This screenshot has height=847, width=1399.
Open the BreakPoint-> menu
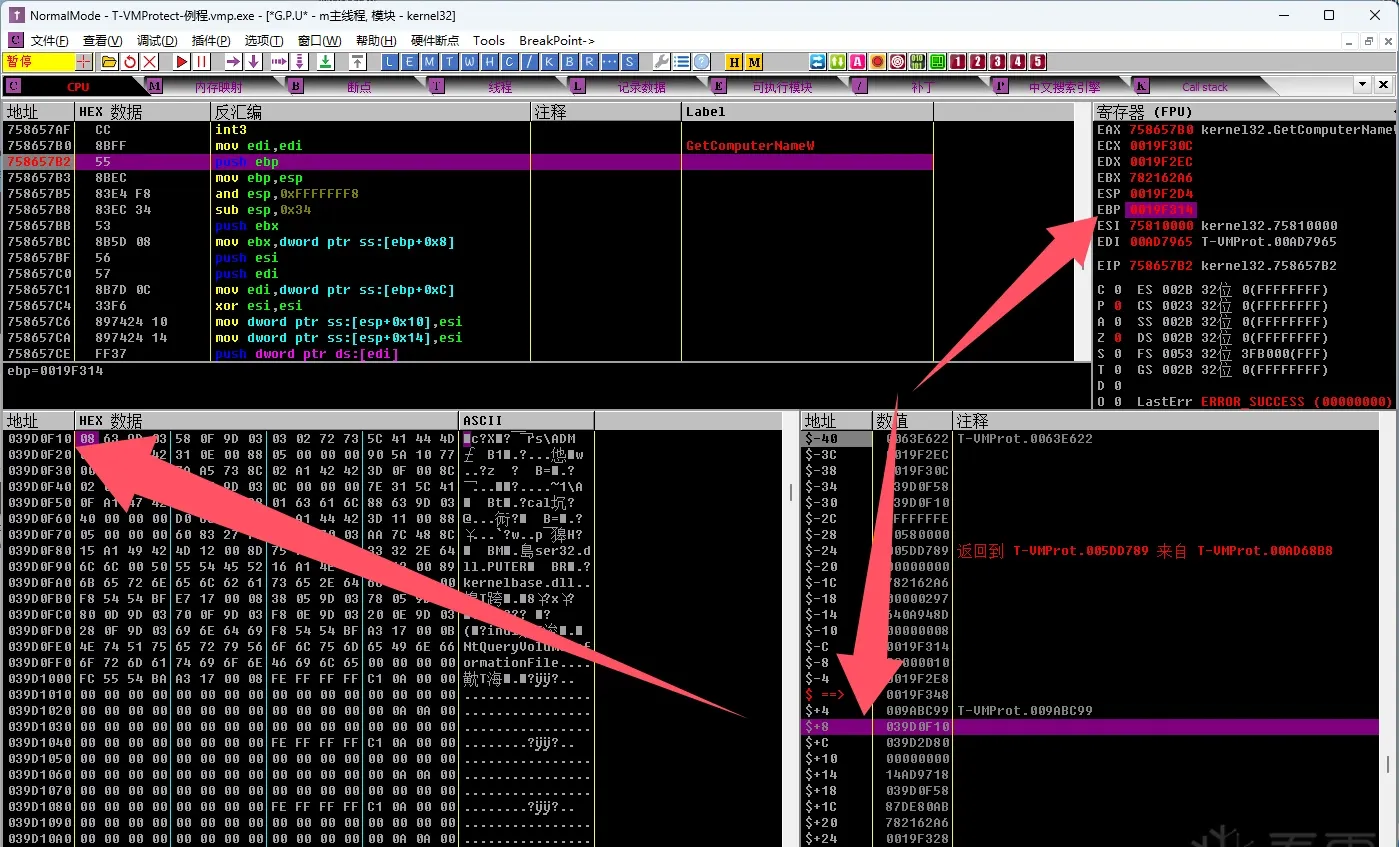click(557, 41)
